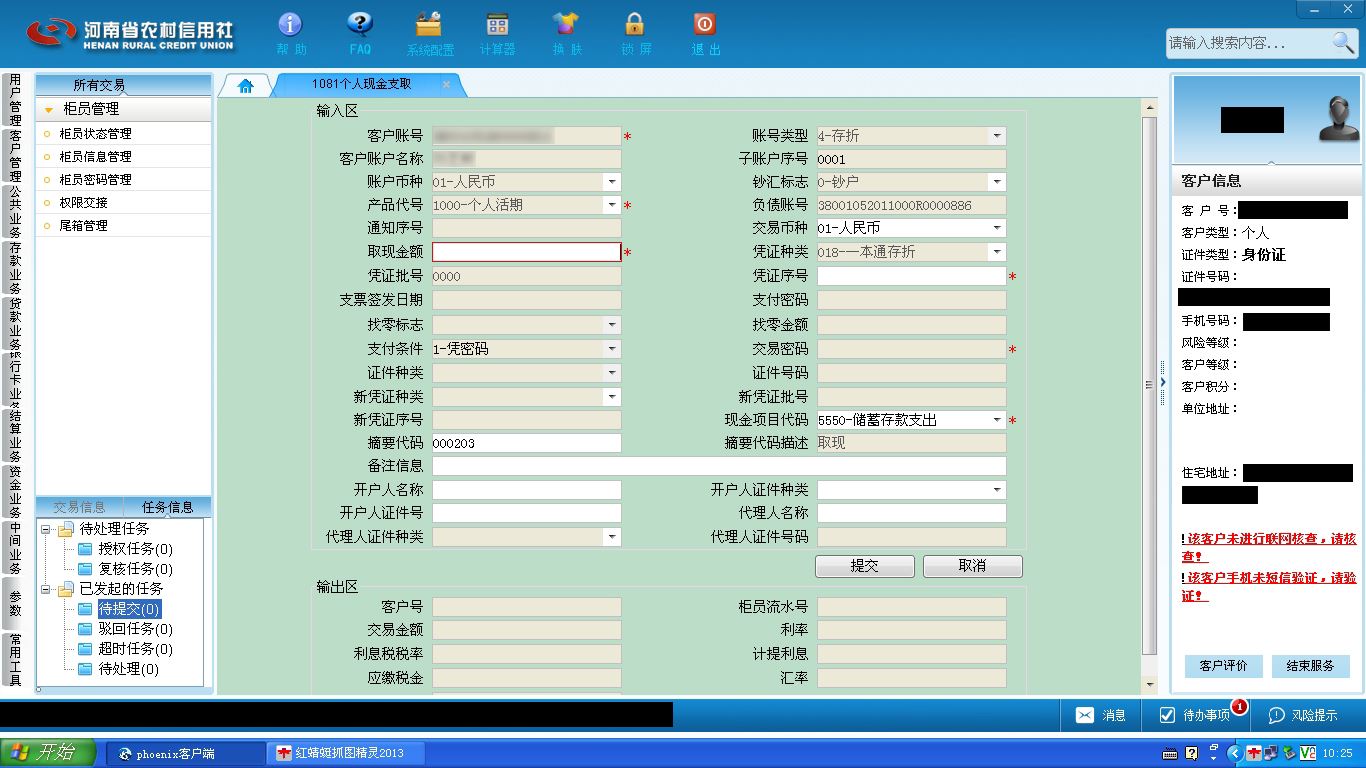1366x768 pixels.
Task: Open 尾箱管理 menu item
Action: 124,225
